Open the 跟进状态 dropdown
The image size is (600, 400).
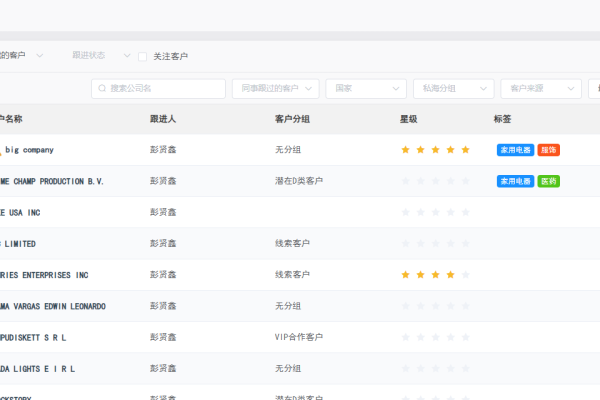click(x=101, y=56)
